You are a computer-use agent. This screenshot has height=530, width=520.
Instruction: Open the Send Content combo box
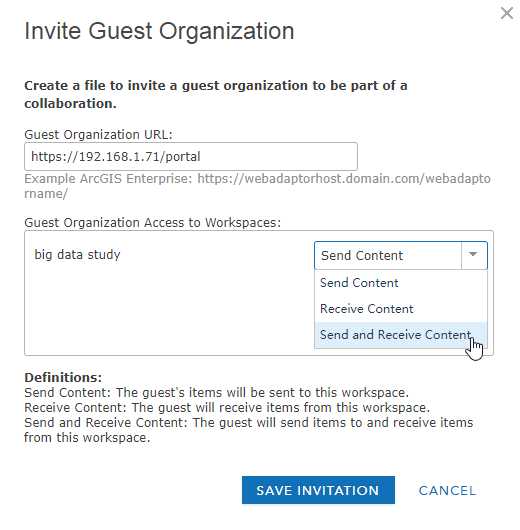[401, 256]
